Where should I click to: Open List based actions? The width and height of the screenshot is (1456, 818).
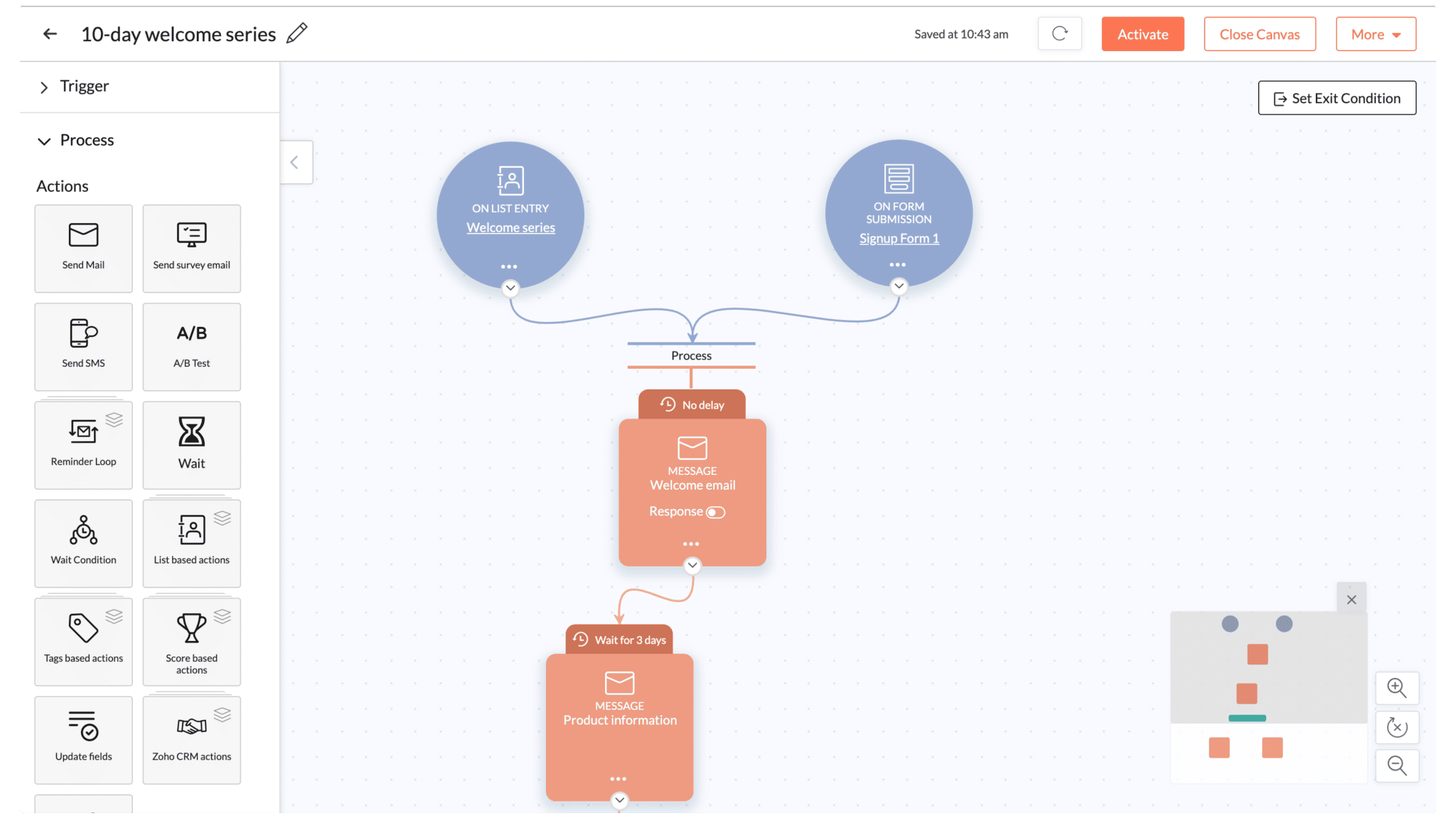[x=191, y=543]
